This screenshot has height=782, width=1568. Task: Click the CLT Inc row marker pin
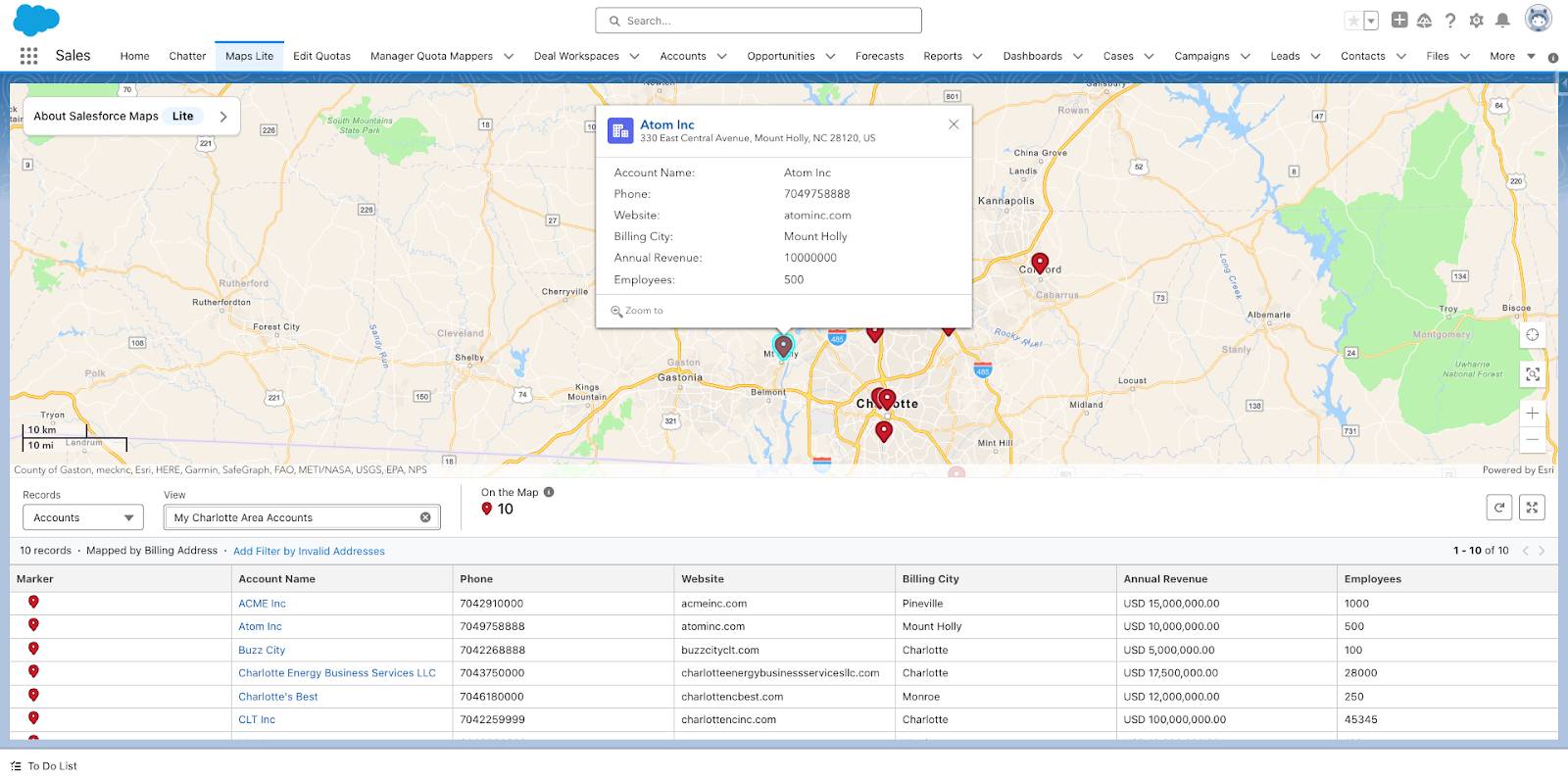[x=33, y=717]
